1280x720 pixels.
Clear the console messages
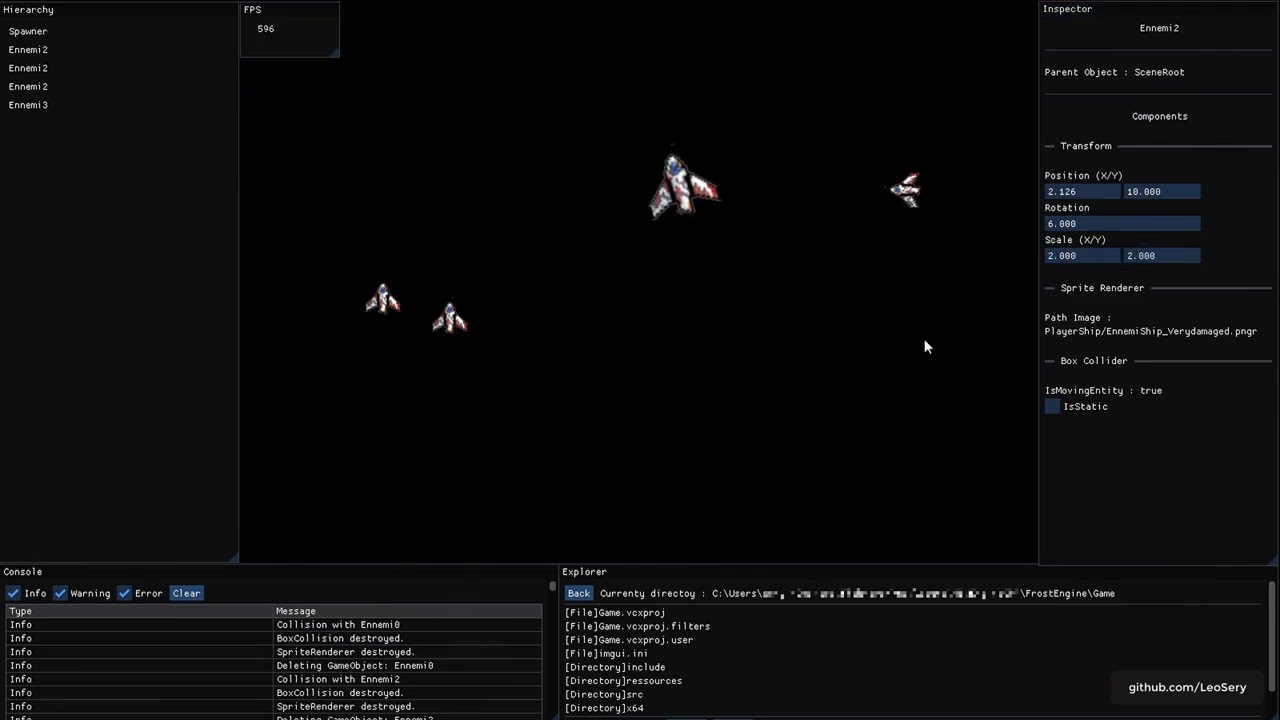click(186, 593)
